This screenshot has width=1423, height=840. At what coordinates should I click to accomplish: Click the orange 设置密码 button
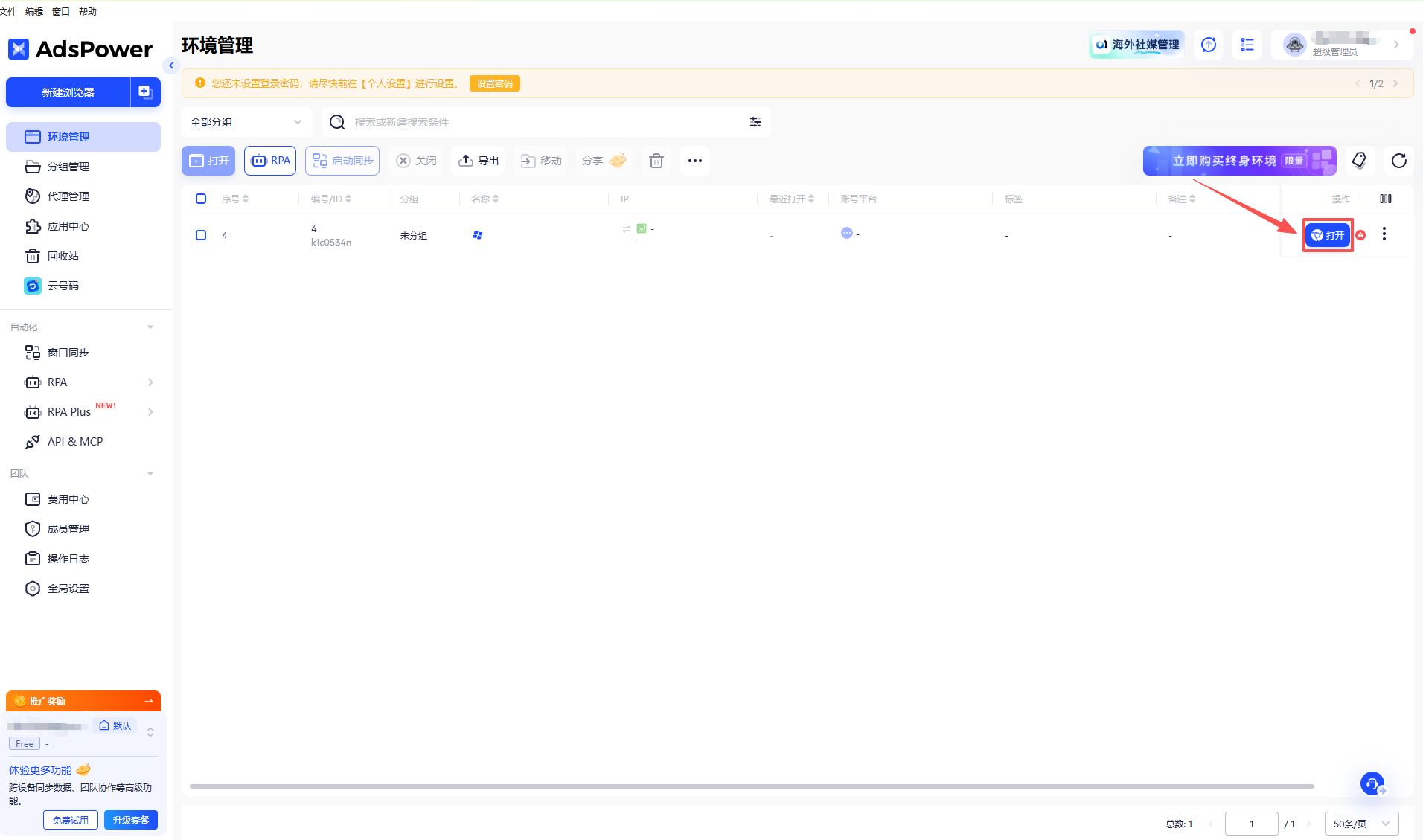[494, 83]
